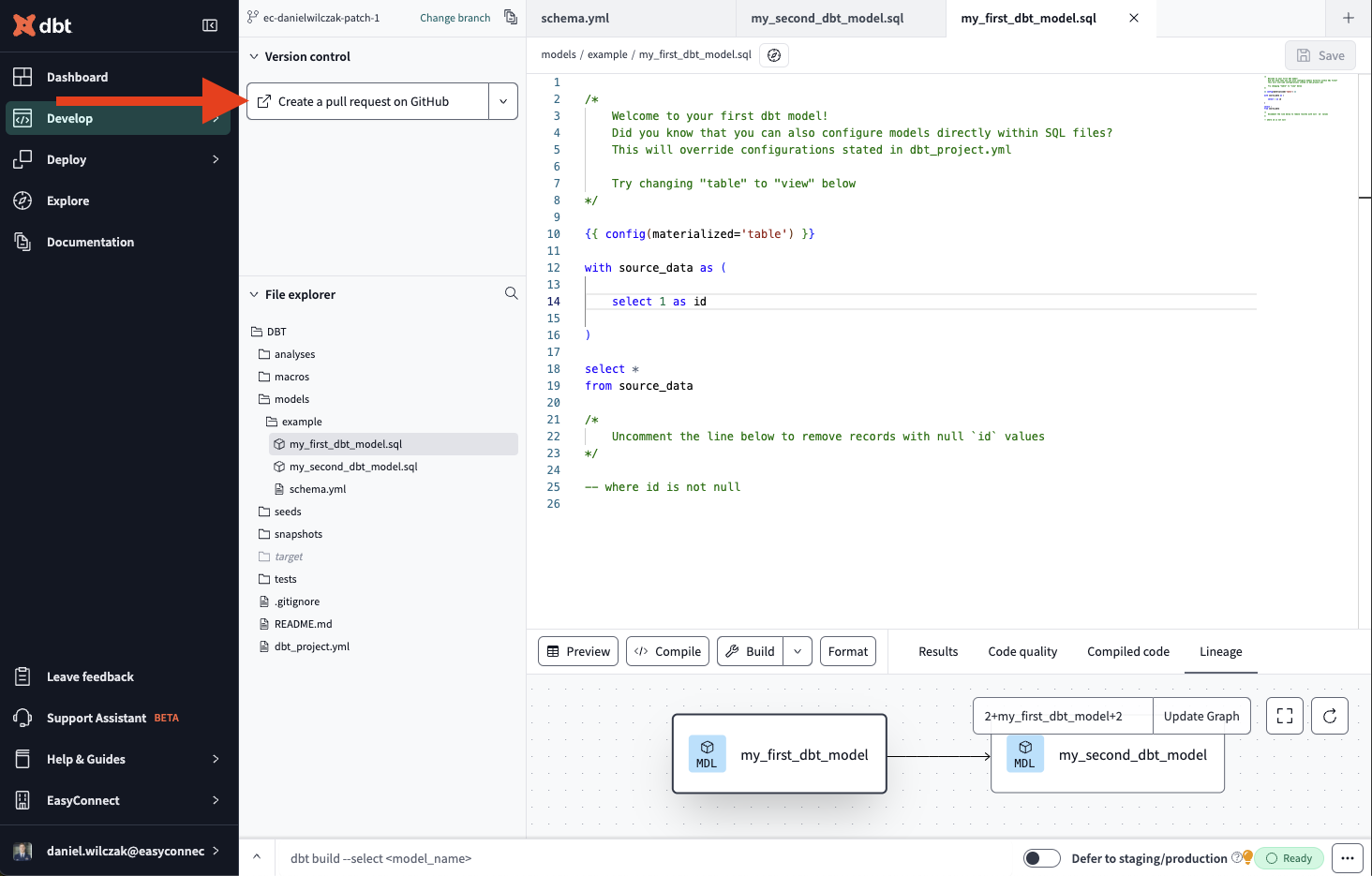Toggle Defer to staging/production switch
The image size is (1372, 876).
click(1041, 858)
